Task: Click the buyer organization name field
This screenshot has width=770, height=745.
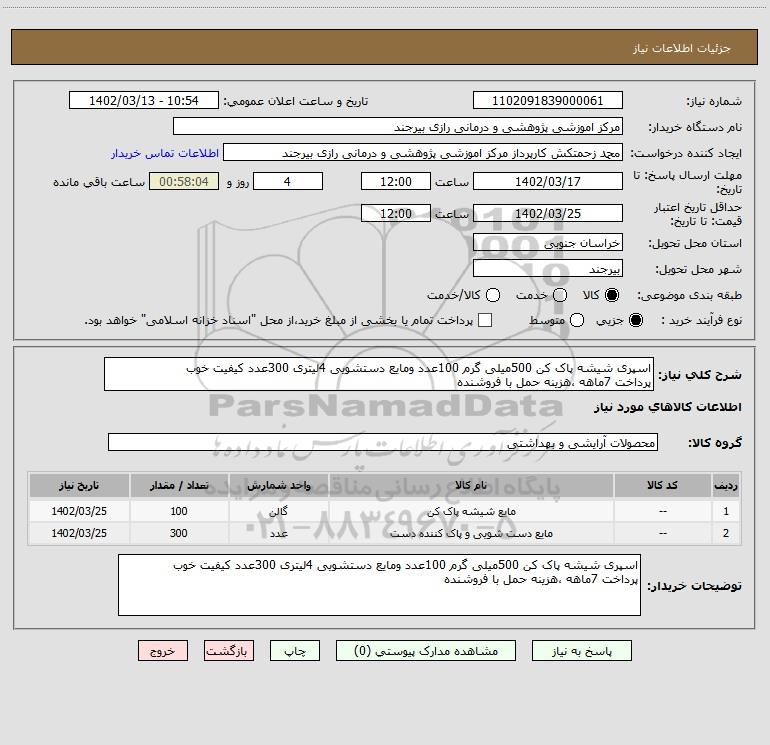Action: pos(398,126)
